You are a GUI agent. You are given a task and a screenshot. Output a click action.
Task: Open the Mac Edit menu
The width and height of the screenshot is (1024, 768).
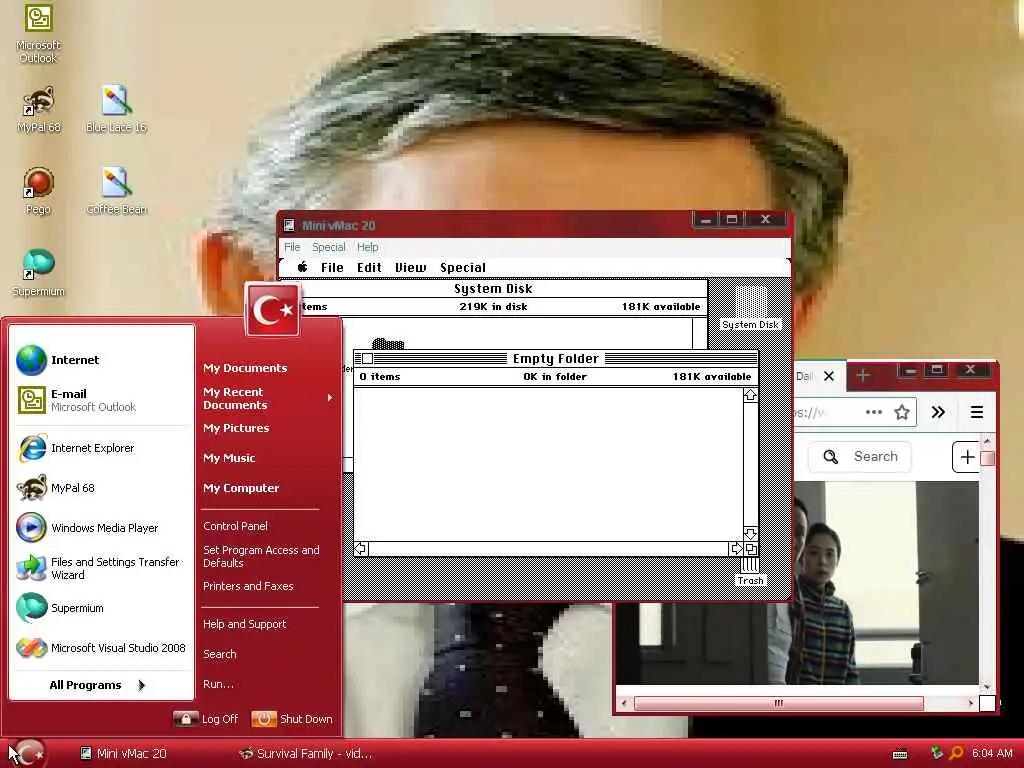pos(369,267)
